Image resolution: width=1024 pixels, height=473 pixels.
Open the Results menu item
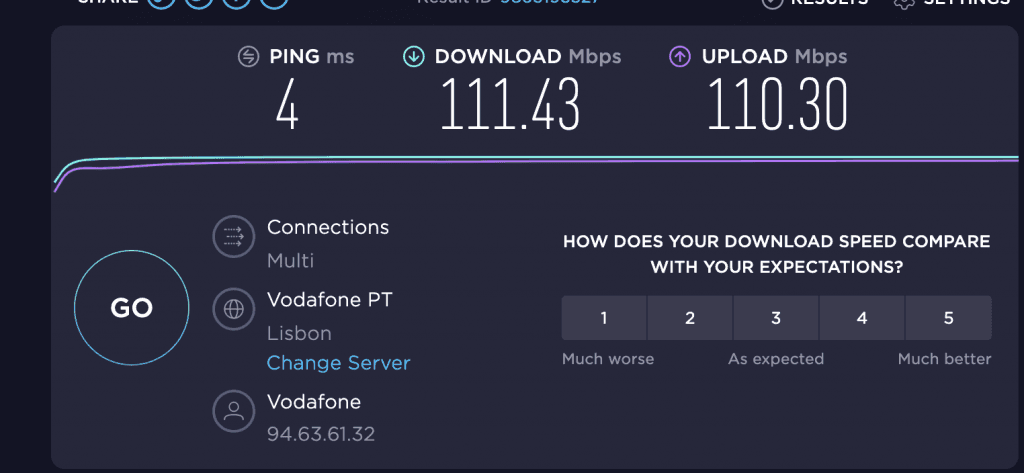(816, 3)
